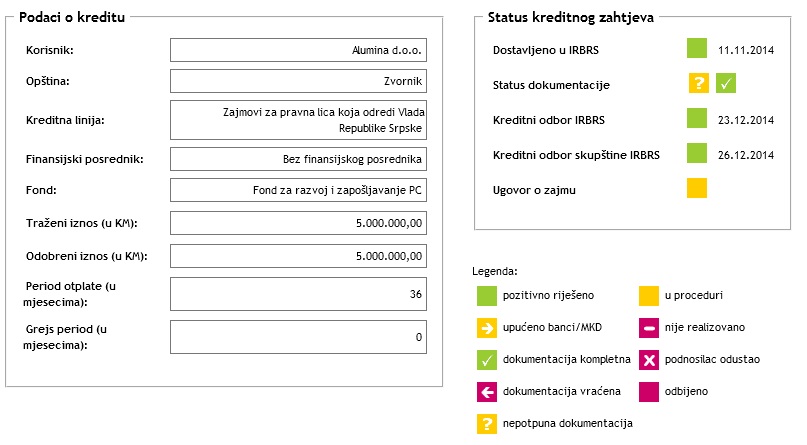This screenshot has height=445, width=807.
Task: Click into the Kreditna linija text field
Action: pos(298,120)
